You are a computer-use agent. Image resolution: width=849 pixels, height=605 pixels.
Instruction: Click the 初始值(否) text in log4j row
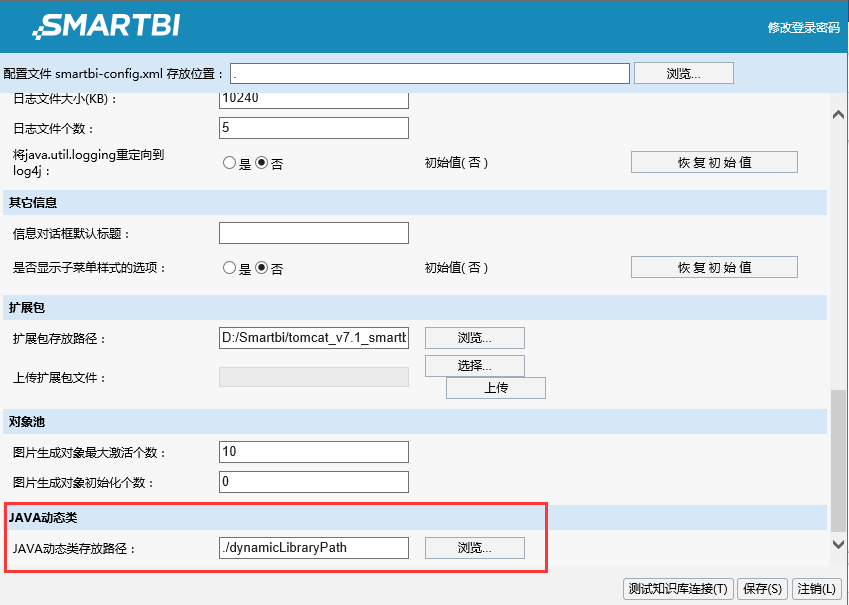click(x=456, y=162)
